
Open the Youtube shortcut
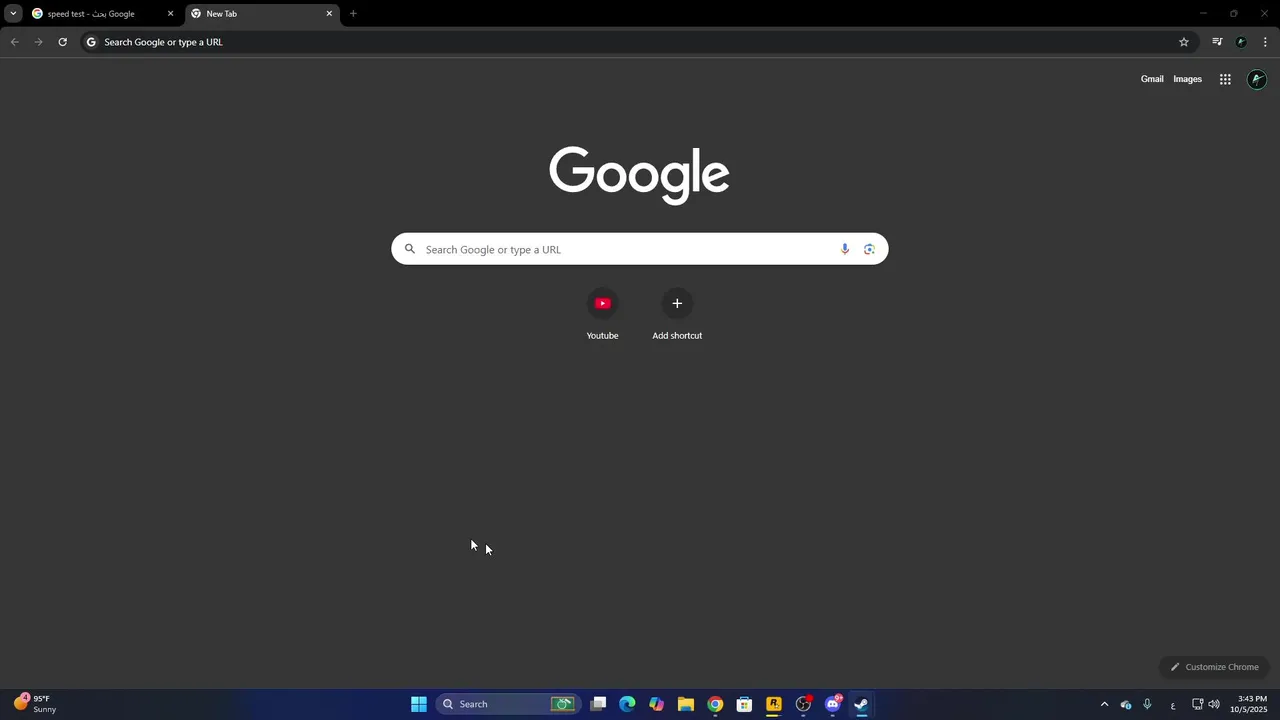(x=602, y=314)
